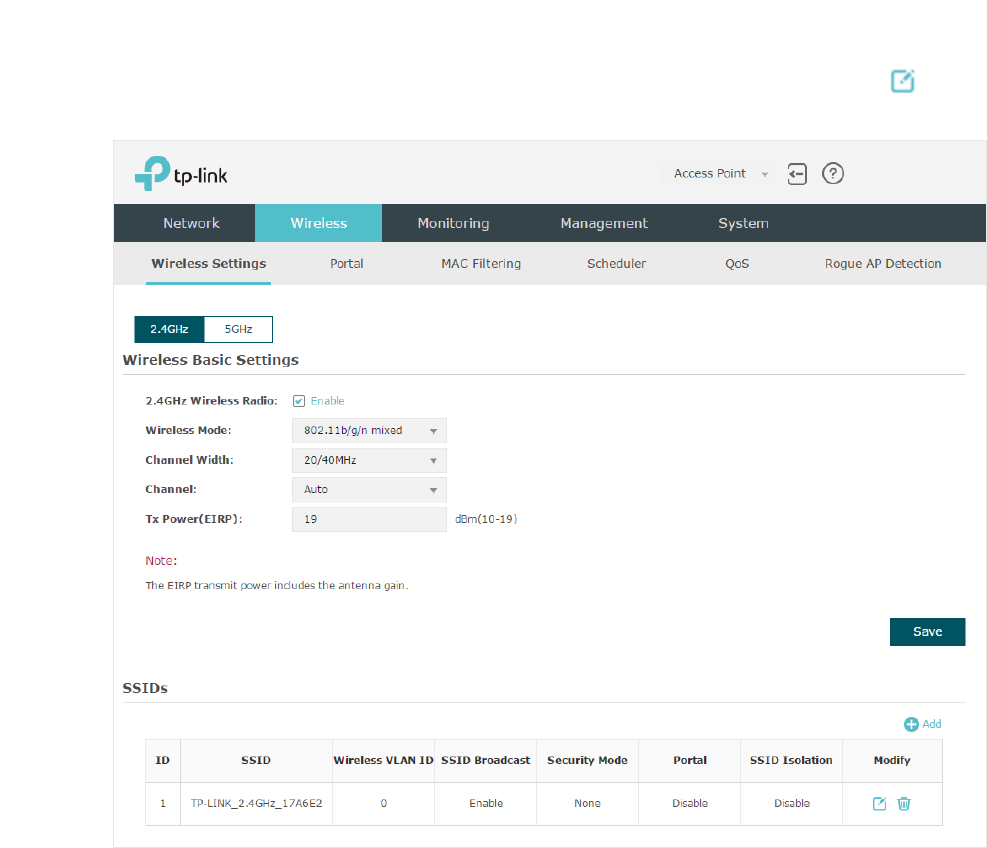The height and width of the screenshot is (848, 987).
Task: Click the Add link text
Action: [932, 724]
